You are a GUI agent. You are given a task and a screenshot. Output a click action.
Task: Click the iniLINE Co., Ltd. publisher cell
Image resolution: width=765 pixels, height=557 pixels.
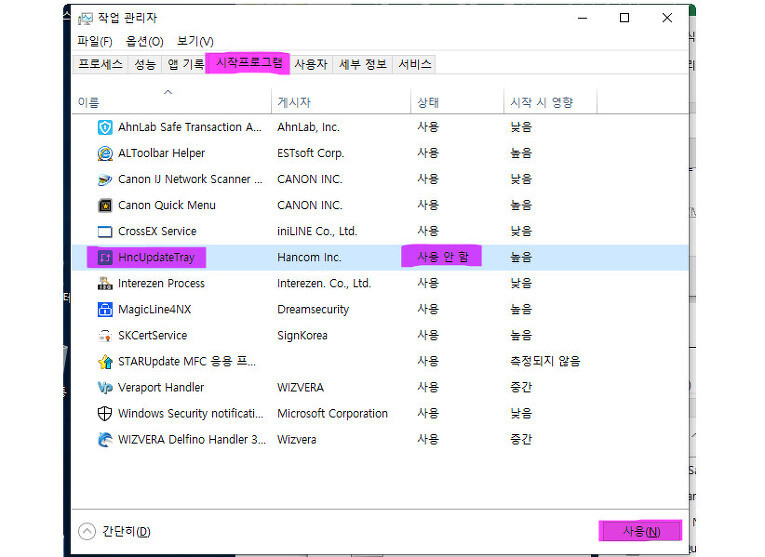[x=317, y=232]
